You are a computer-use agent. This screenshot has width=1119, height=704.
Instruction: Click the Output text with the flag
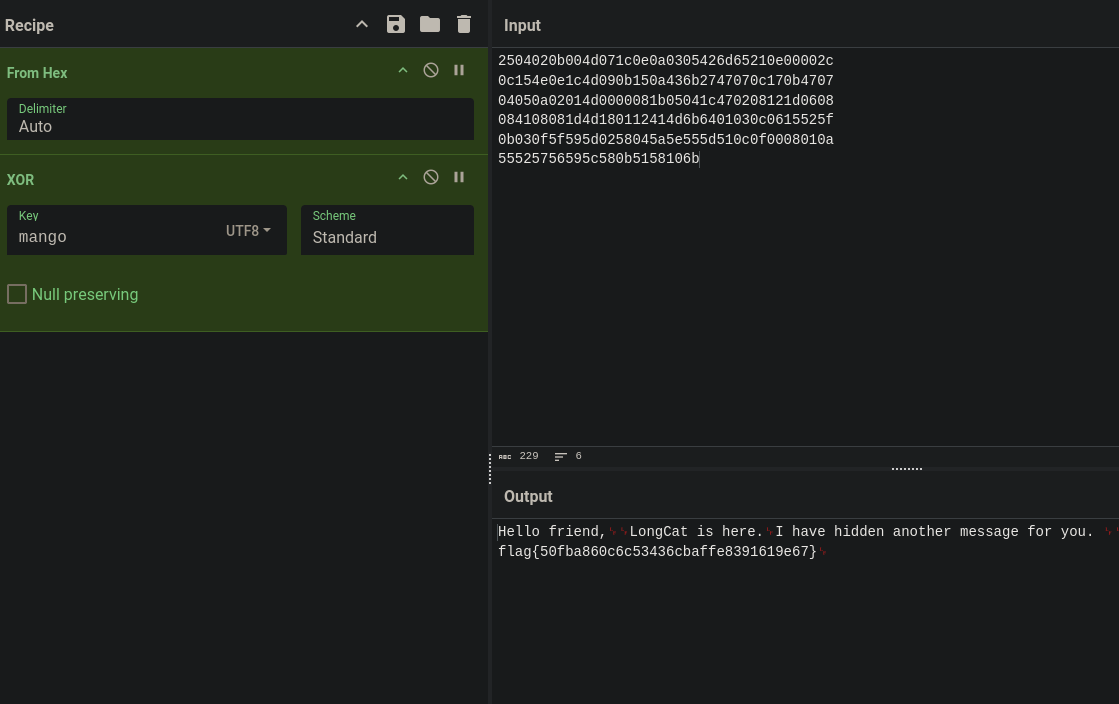point(657,551)
